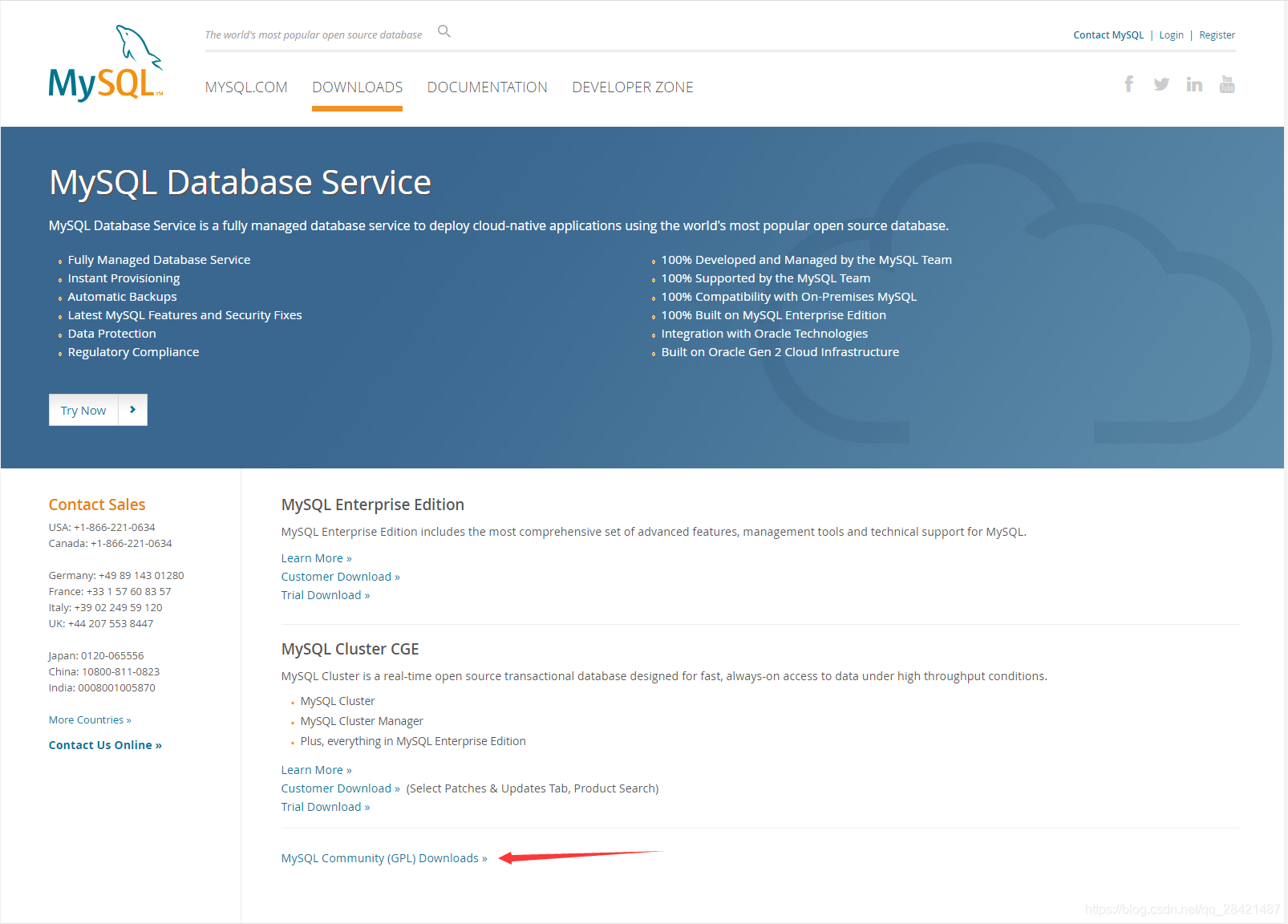The width and height of the screenshot is (1288, 924).
Task: Open Cluster CGE Customer Download link
Action: [340, 788]
